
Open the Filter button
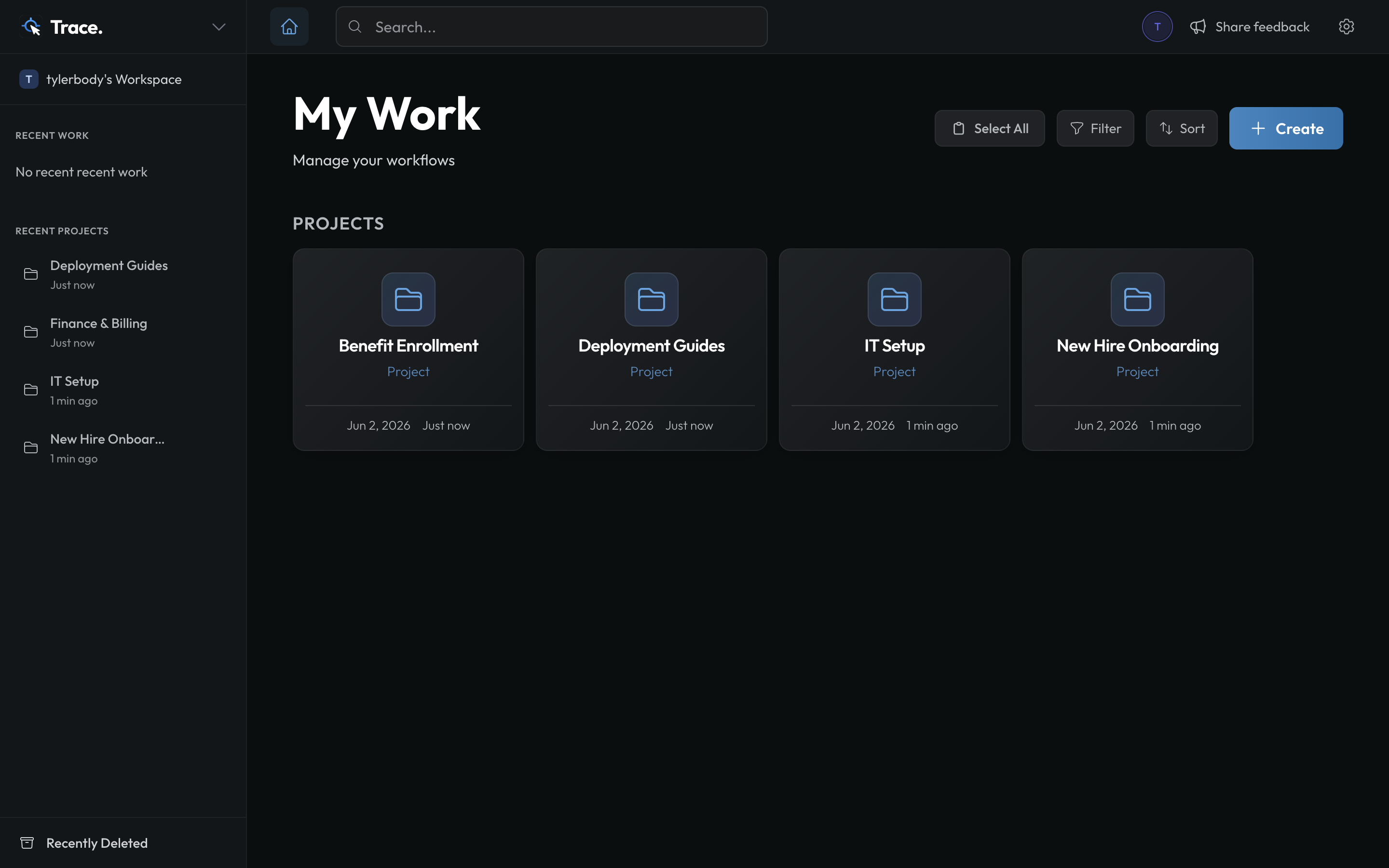(1095, 128)
